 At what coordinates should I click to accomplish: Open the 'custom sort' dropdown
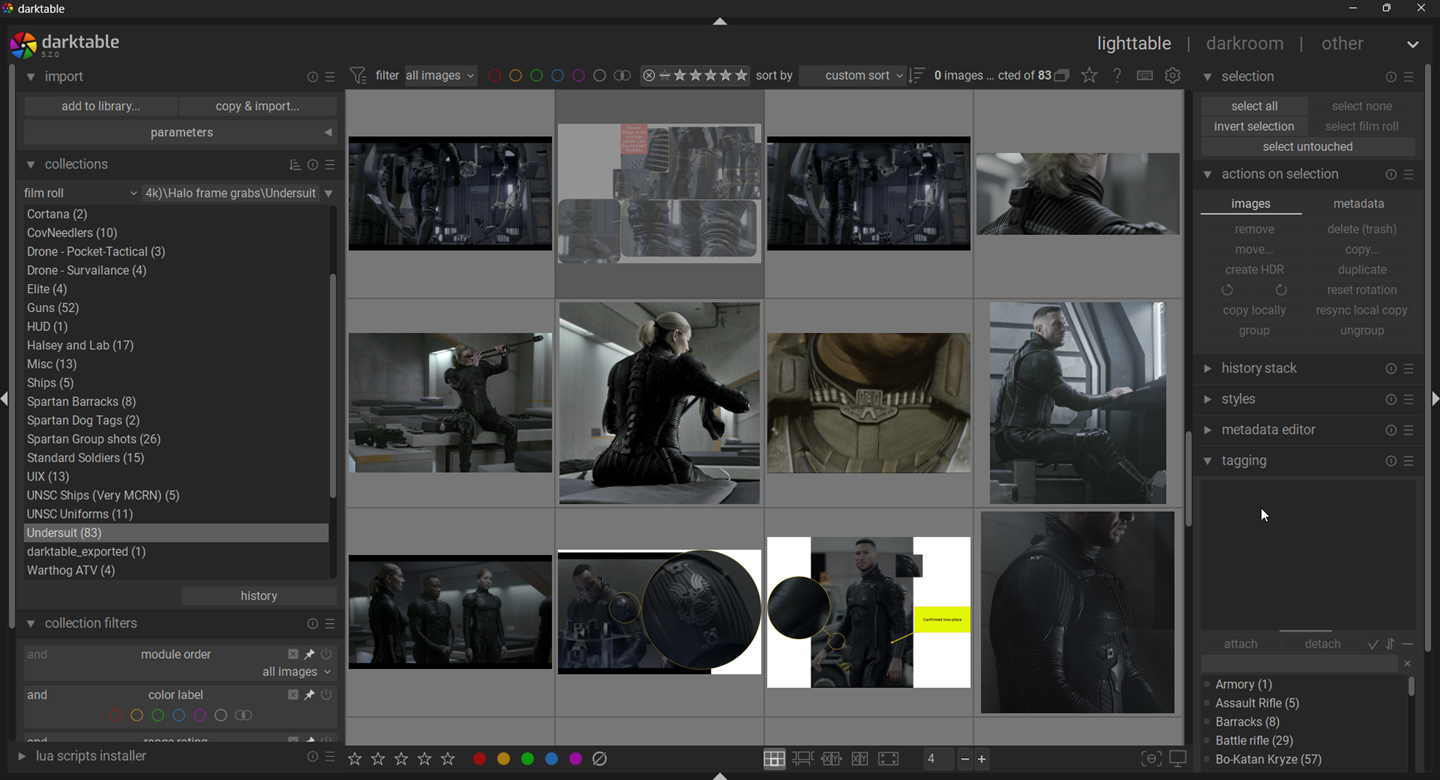(855, 76)
